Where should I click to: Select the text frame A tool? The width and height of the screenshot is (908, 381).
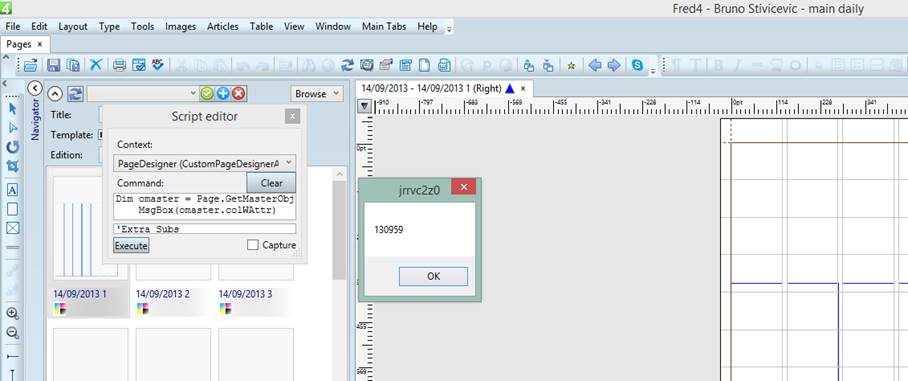click(12, 189)
